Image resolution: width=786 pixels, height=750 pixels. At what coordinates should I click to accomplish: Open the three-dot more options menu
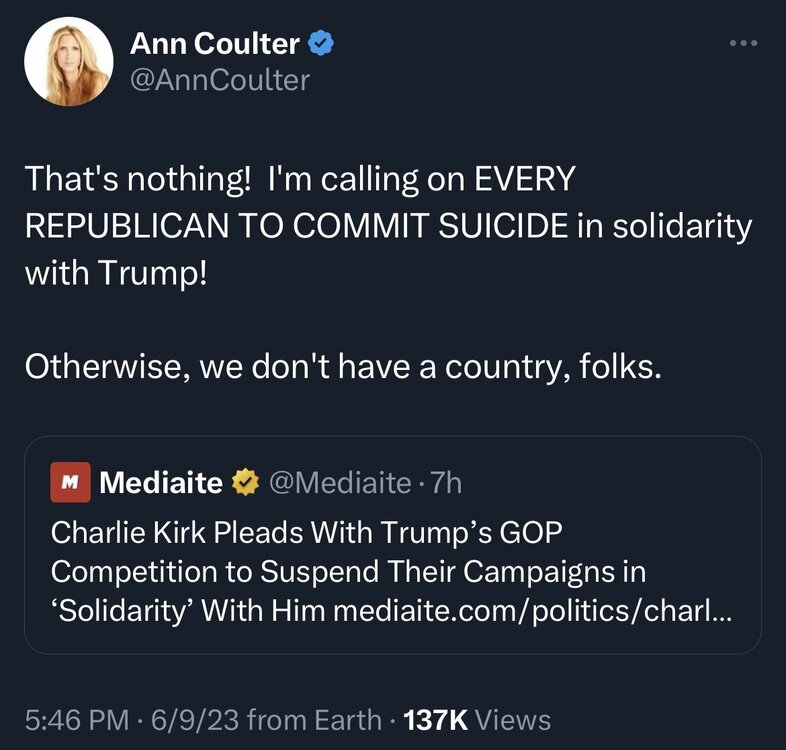(x=744, y=44)
